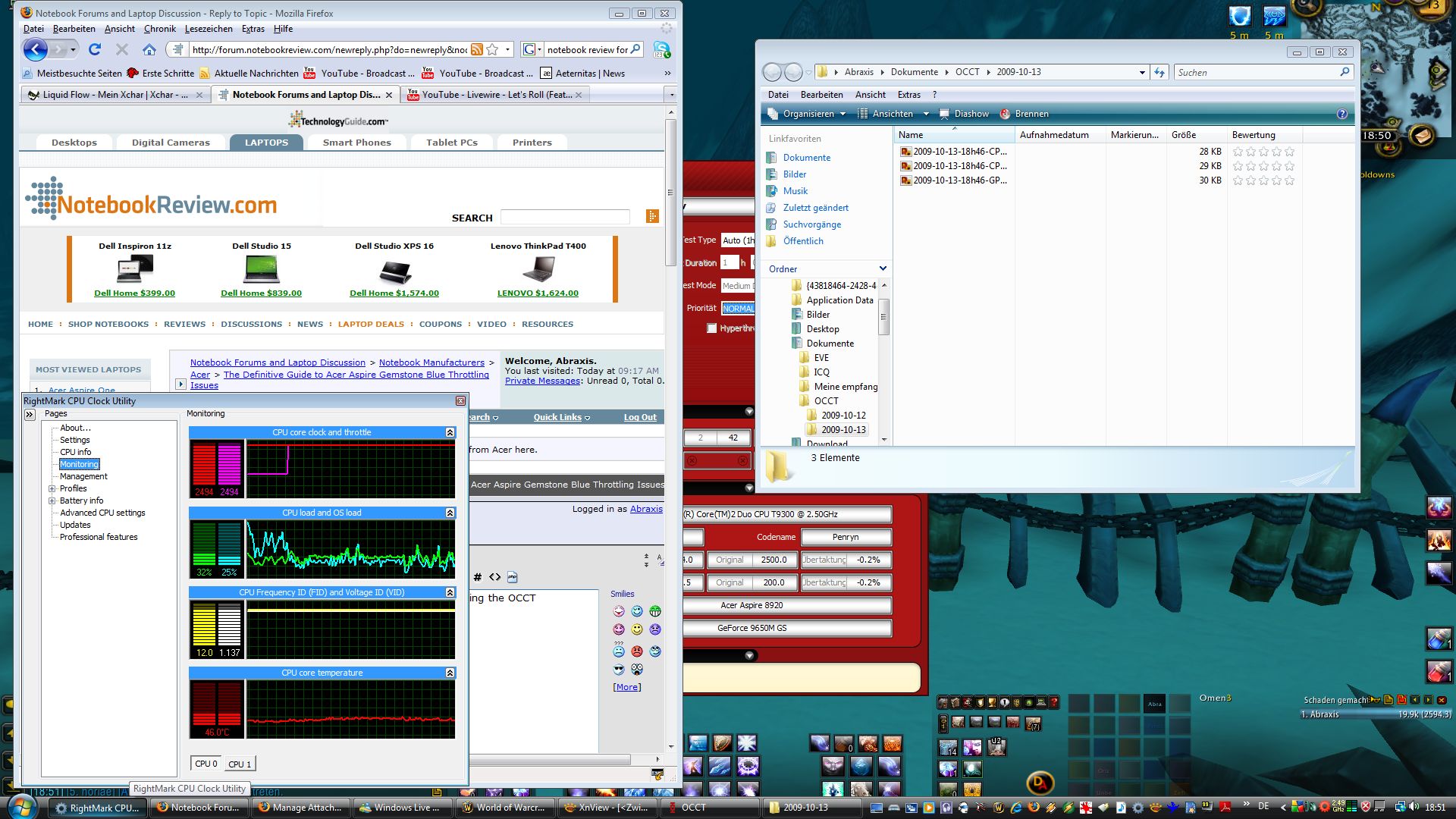
Task: Open the Quick Links menu
Action: tap(561, 418)
